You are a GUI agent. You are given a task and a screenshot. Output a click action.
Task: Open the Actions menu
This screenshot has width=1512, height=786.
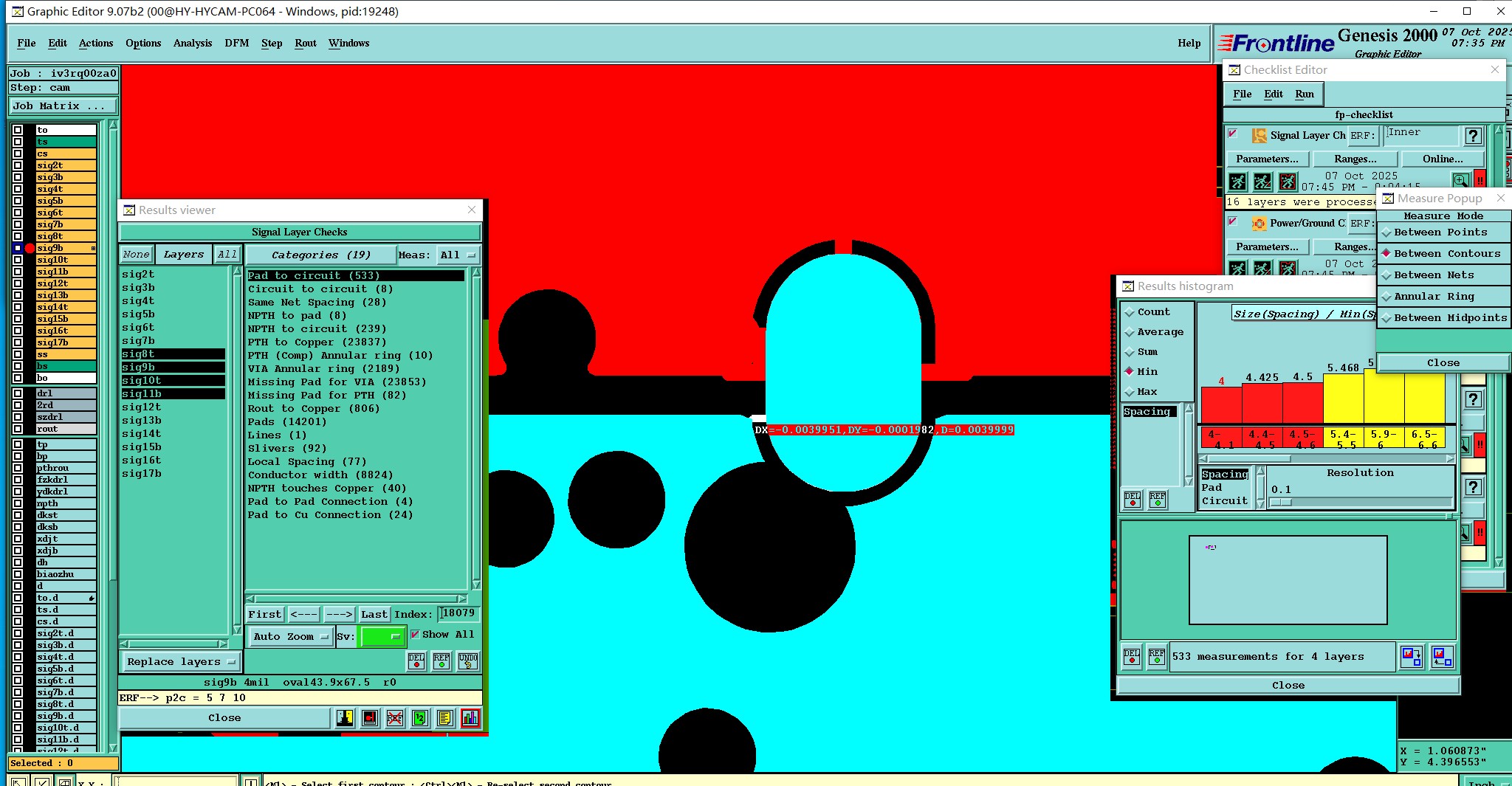pyautogui.click(x=96, y=44)
